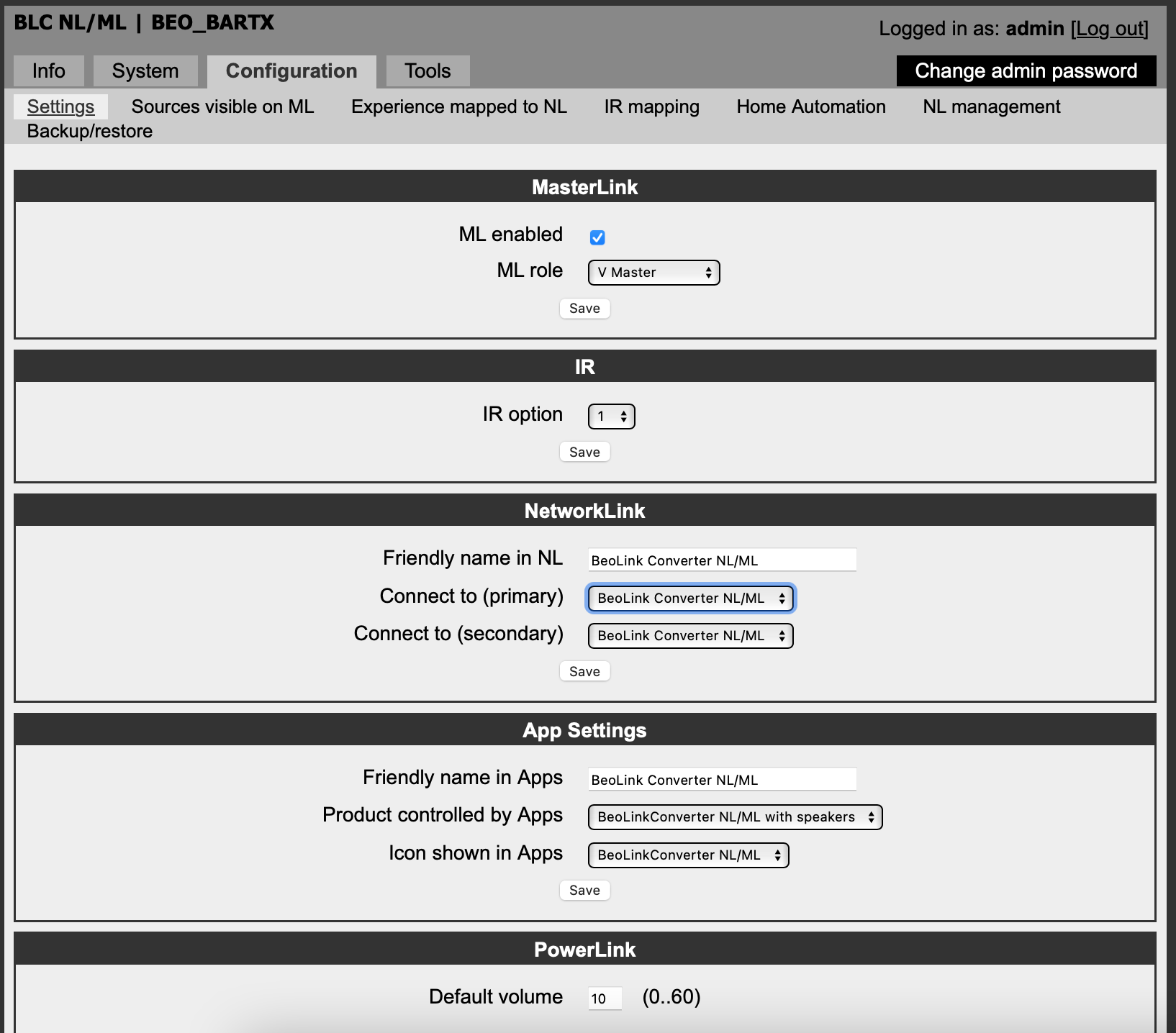Select the Configuration tab
The image size is (1176, 1033).
291,71
